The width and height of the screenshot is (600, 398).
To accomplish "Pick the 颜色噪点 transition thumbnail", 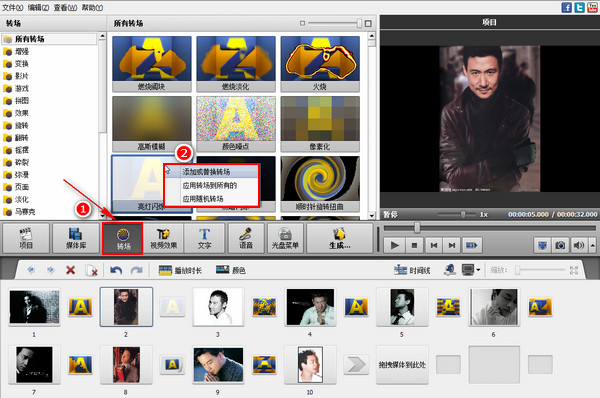I will pyautogui.click(x=236, y=124).
